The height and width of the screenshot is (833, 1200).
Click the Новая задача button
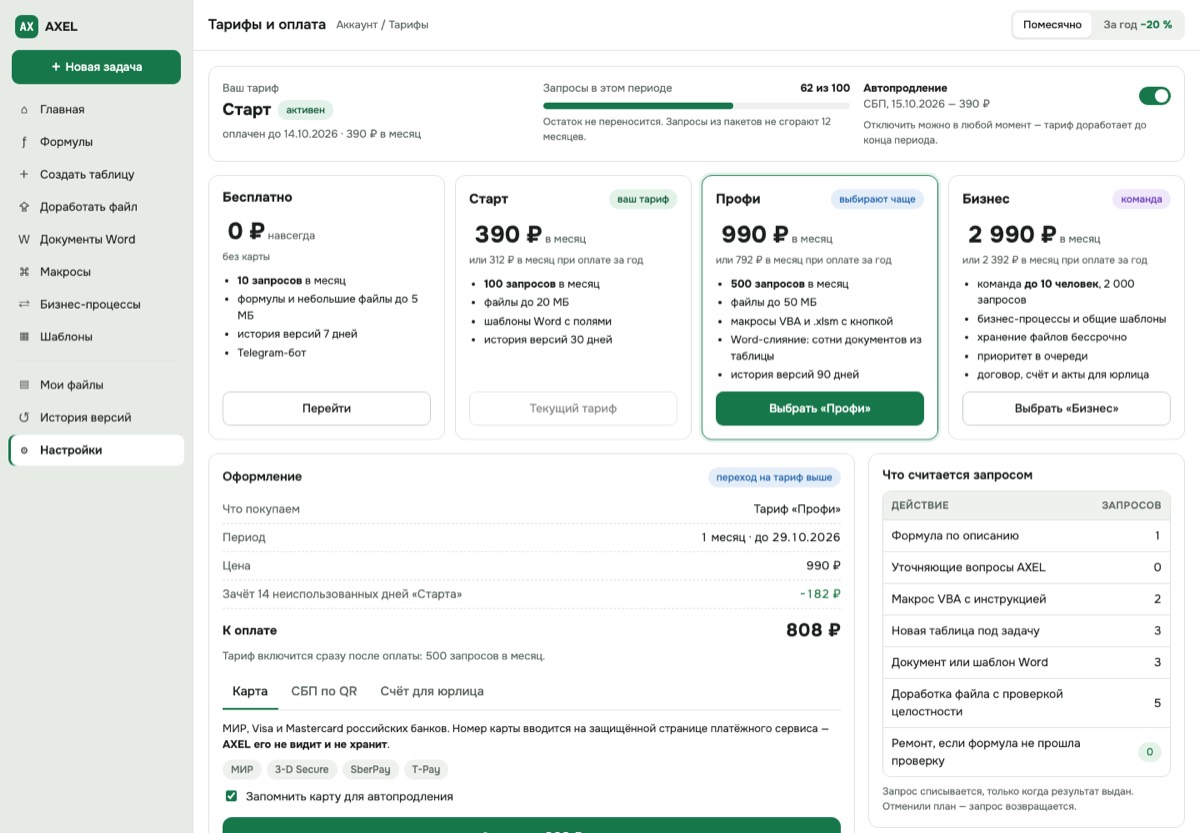(x=96, y=67)
